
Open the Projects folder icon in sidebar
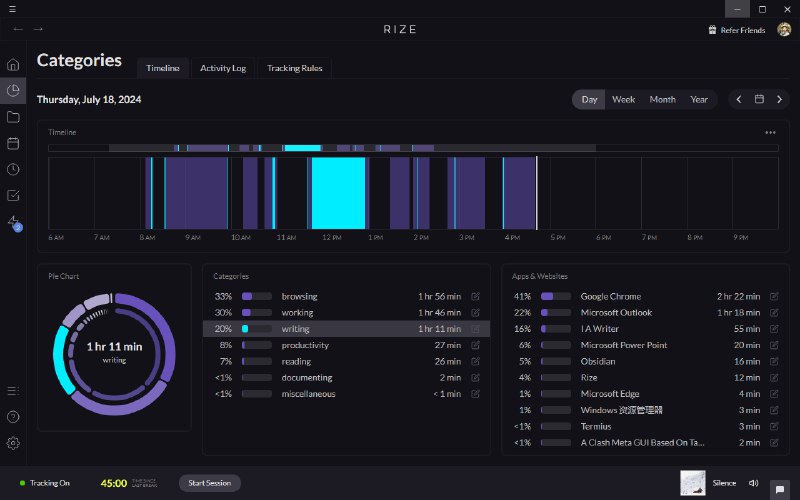point(13,117)
